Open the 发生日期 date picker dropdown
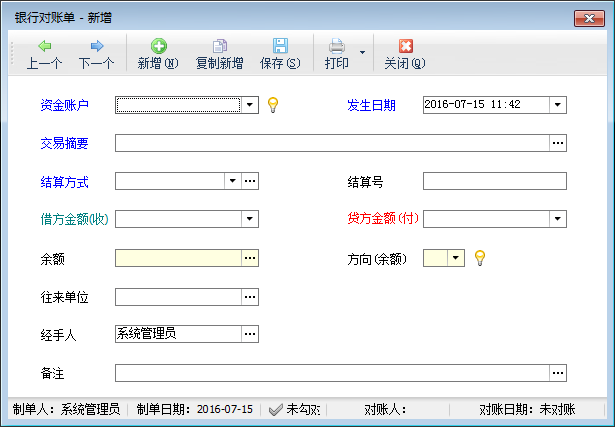This screenshot has width=615, height=427. (557, 104)
